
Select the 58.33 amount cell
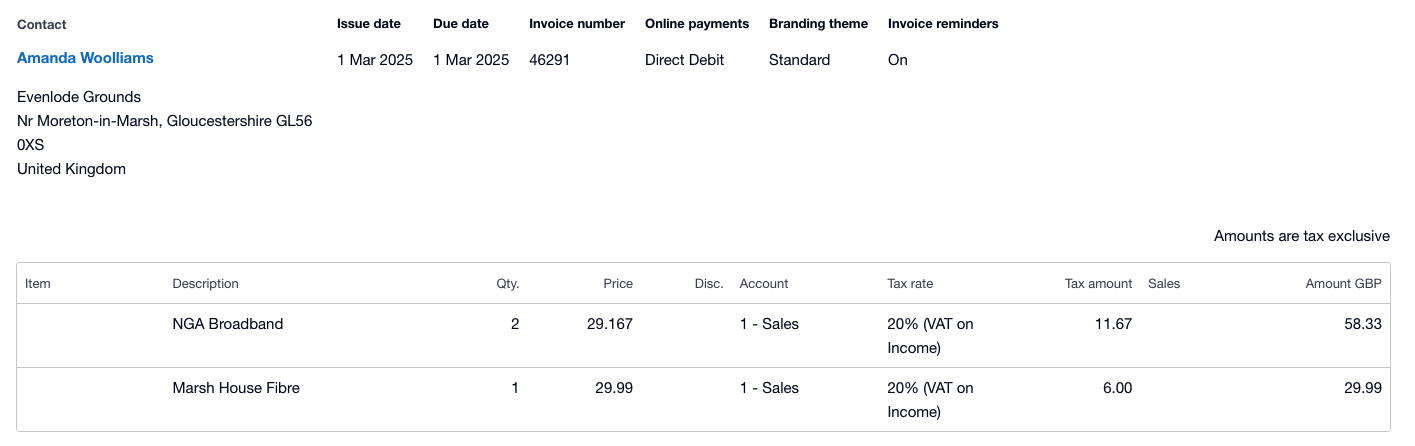point(1363,324)
